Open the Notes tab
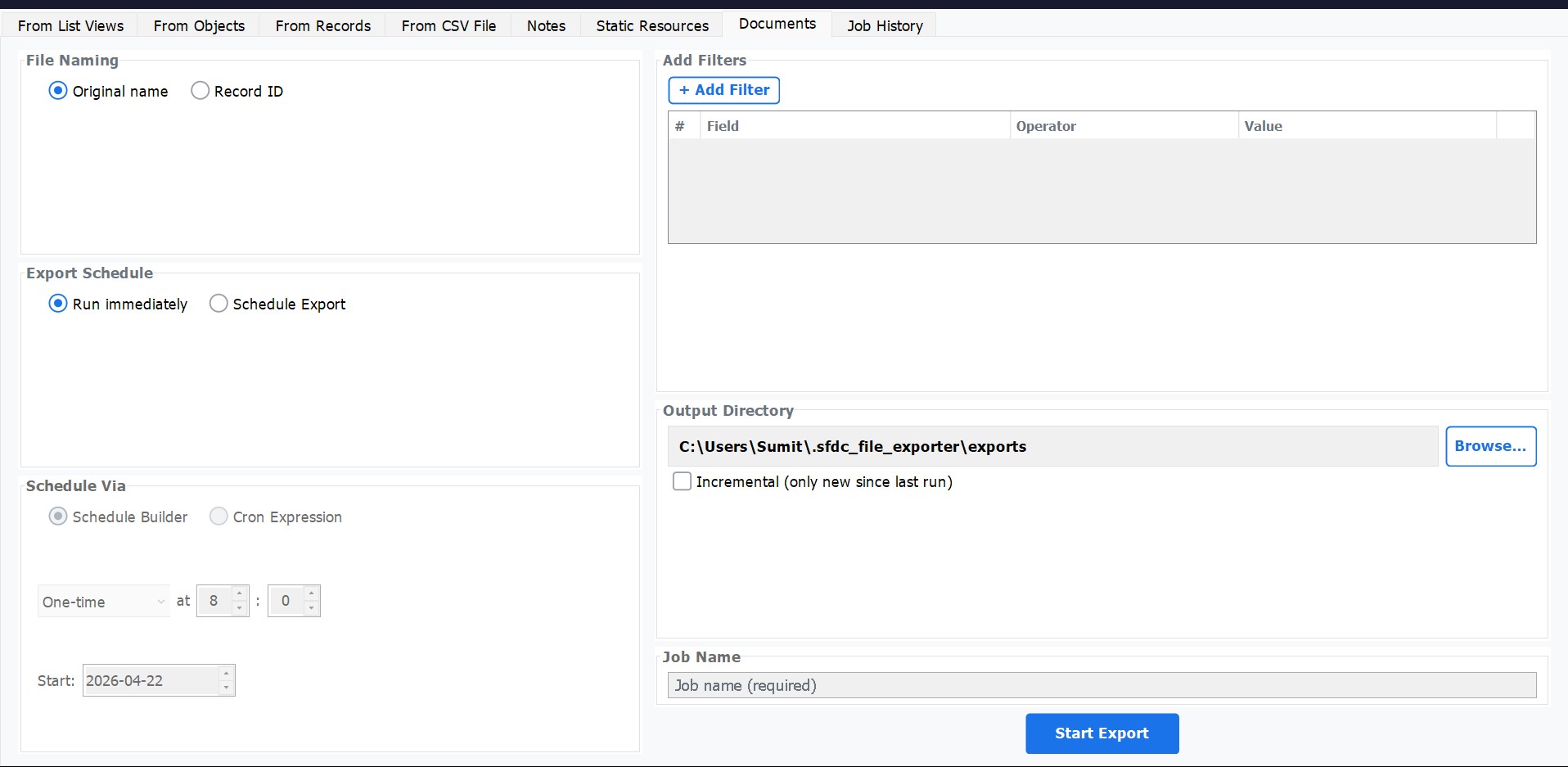 pyautogui.click(x=544, y=25)
